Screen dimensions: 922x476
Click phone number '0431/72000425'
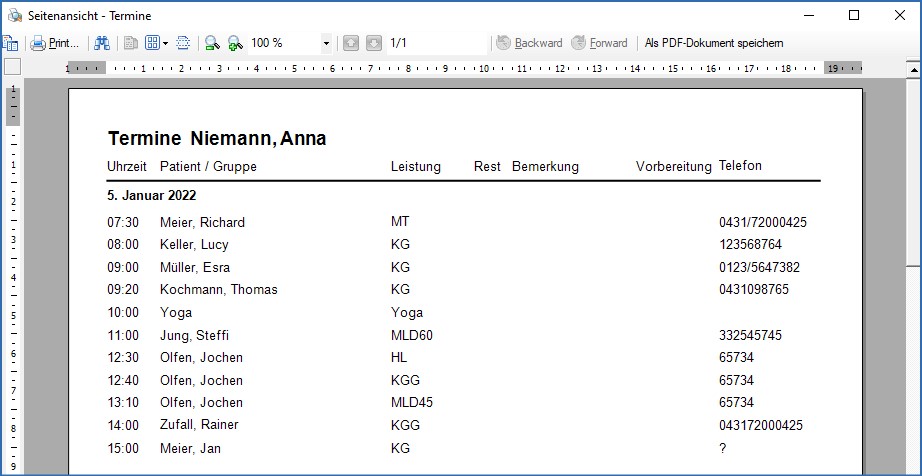(x=763, y=223)
